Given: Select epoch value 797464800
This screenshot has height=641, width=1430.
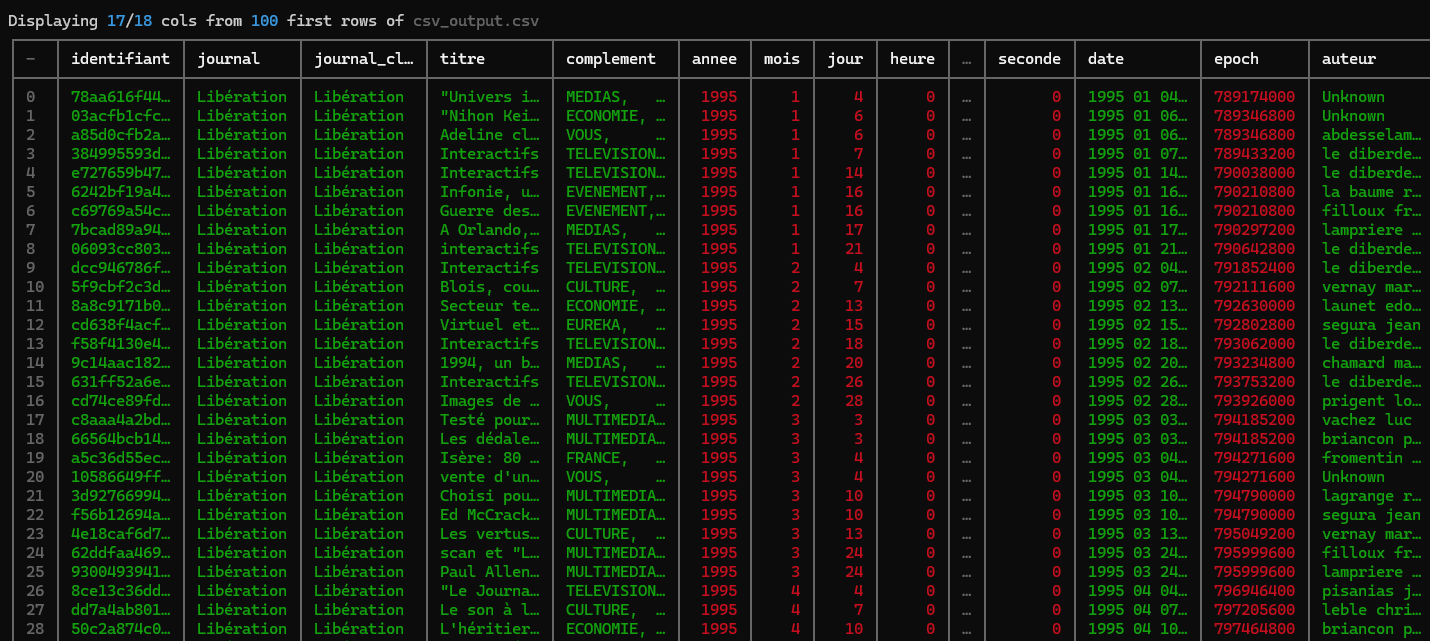Looking at the screenshot, I should click(1255, 629).
